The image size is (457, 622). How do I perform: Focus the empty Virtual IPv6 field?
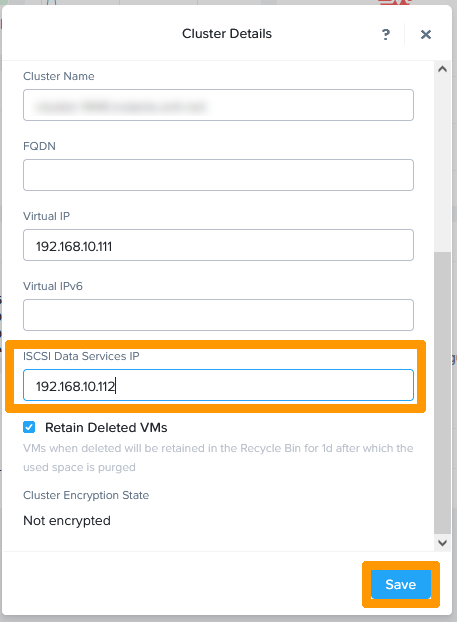point(218,315)
